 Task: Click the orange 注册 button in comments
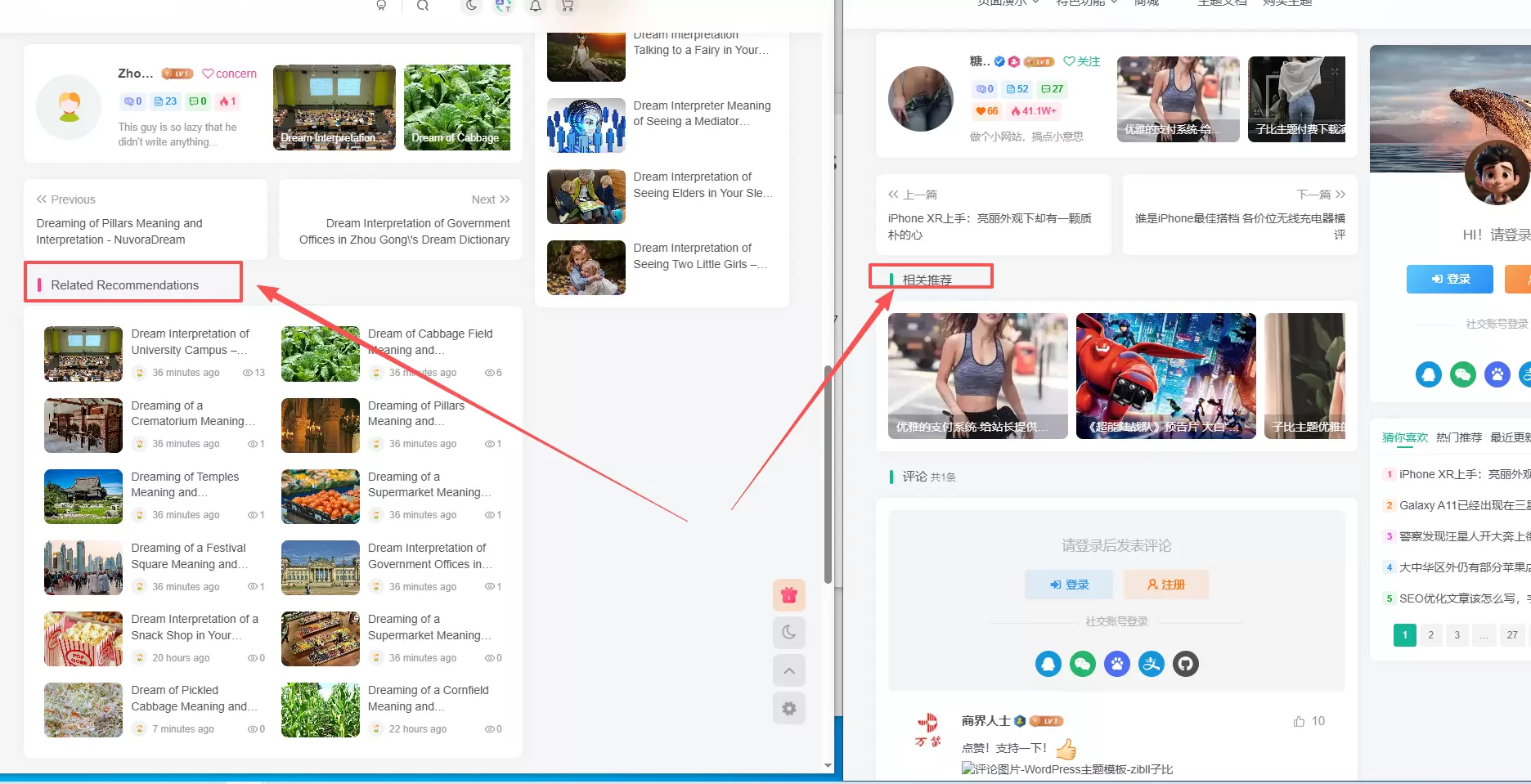1165,585
